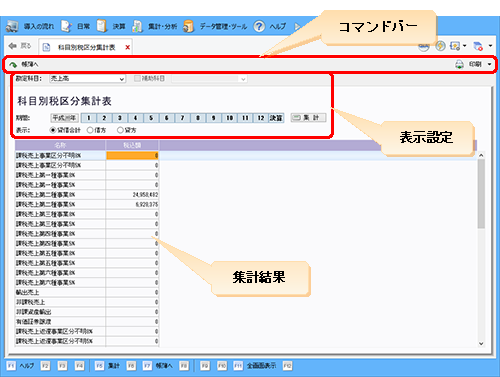Open the 集計・分析 menu
Viewport: 500px width, 377px height.
pos(154,26)
